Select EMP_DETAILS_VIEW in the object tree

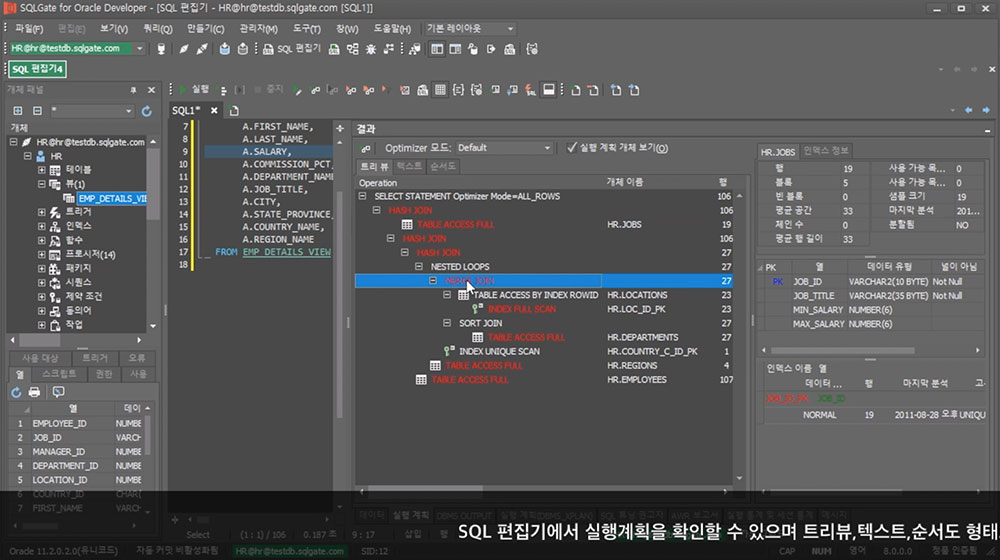point(112,198)
